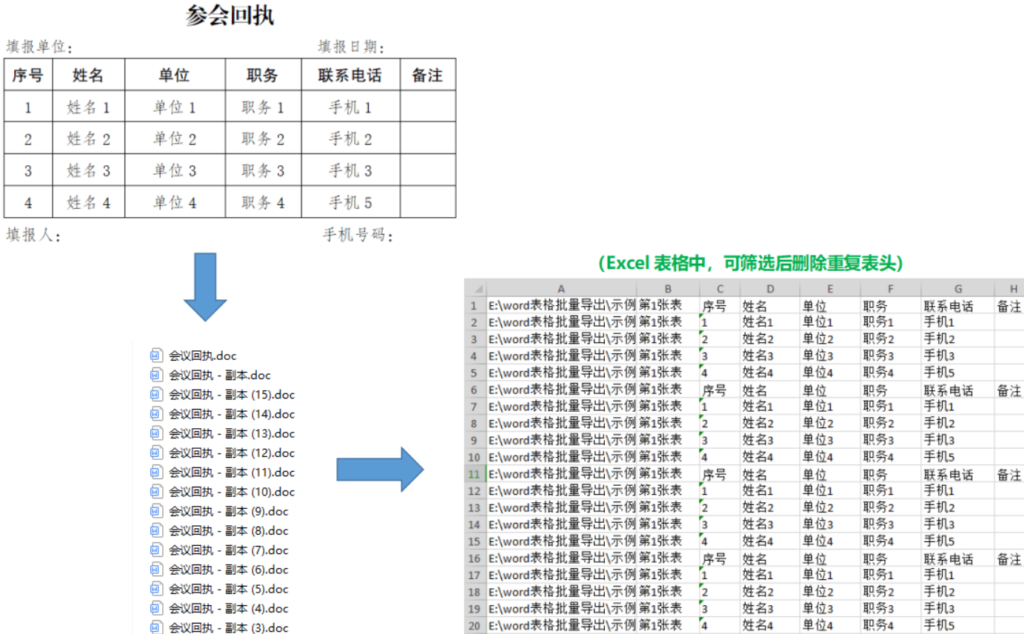Select row header 11 in the Excel sheet
This screenshot has height=634, width=1024.
point(475,474)
